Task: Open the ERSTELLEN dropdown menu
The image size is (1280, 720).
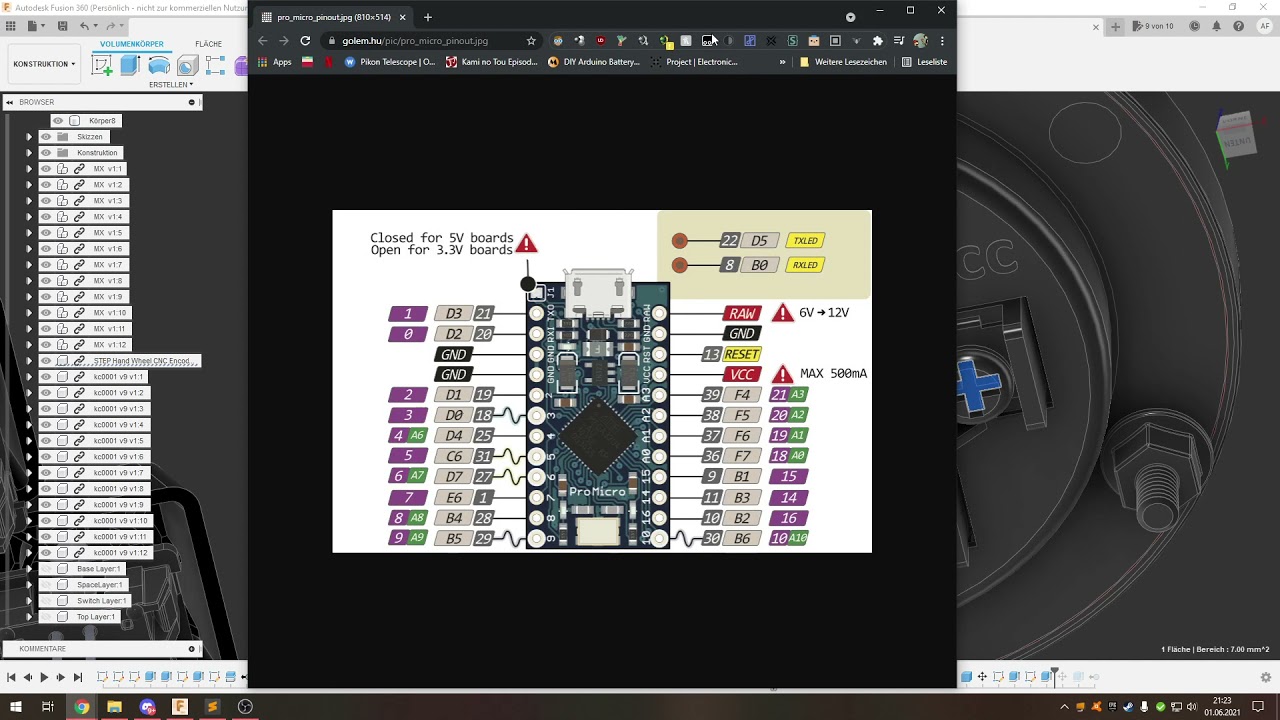Action: [171, 85]
